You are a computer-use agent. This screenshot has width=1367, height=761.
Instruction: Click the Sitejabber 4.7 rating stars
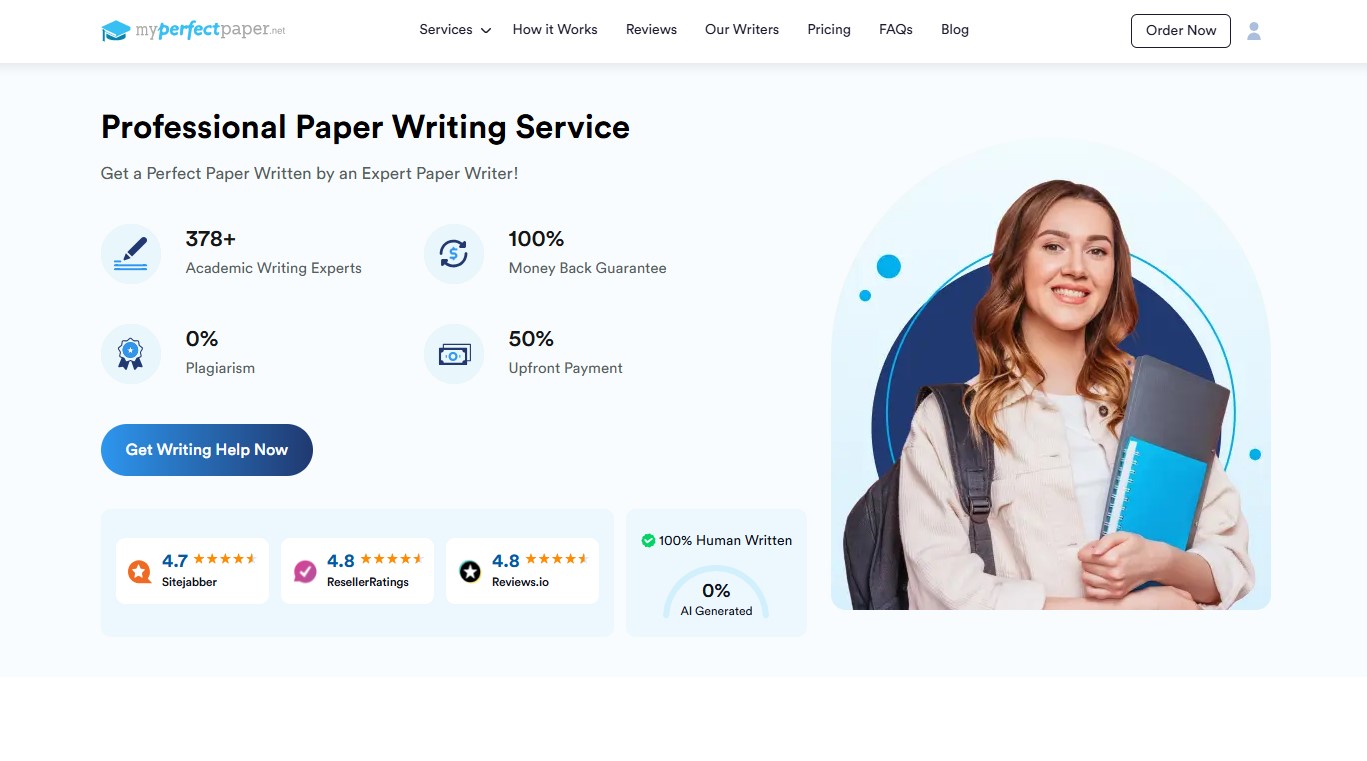[x=225, y=559]
